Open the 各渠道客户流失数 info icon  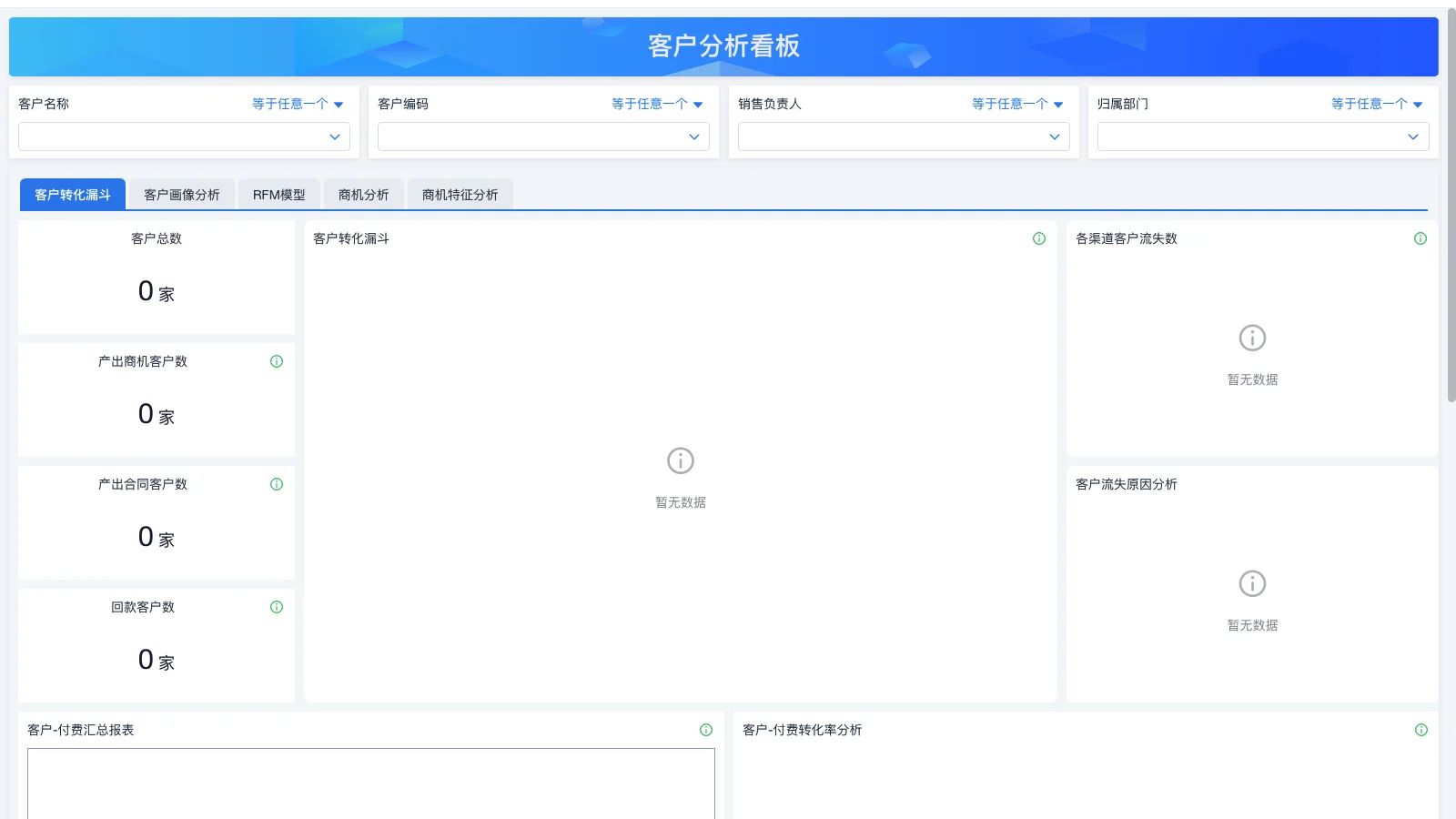1421,238
